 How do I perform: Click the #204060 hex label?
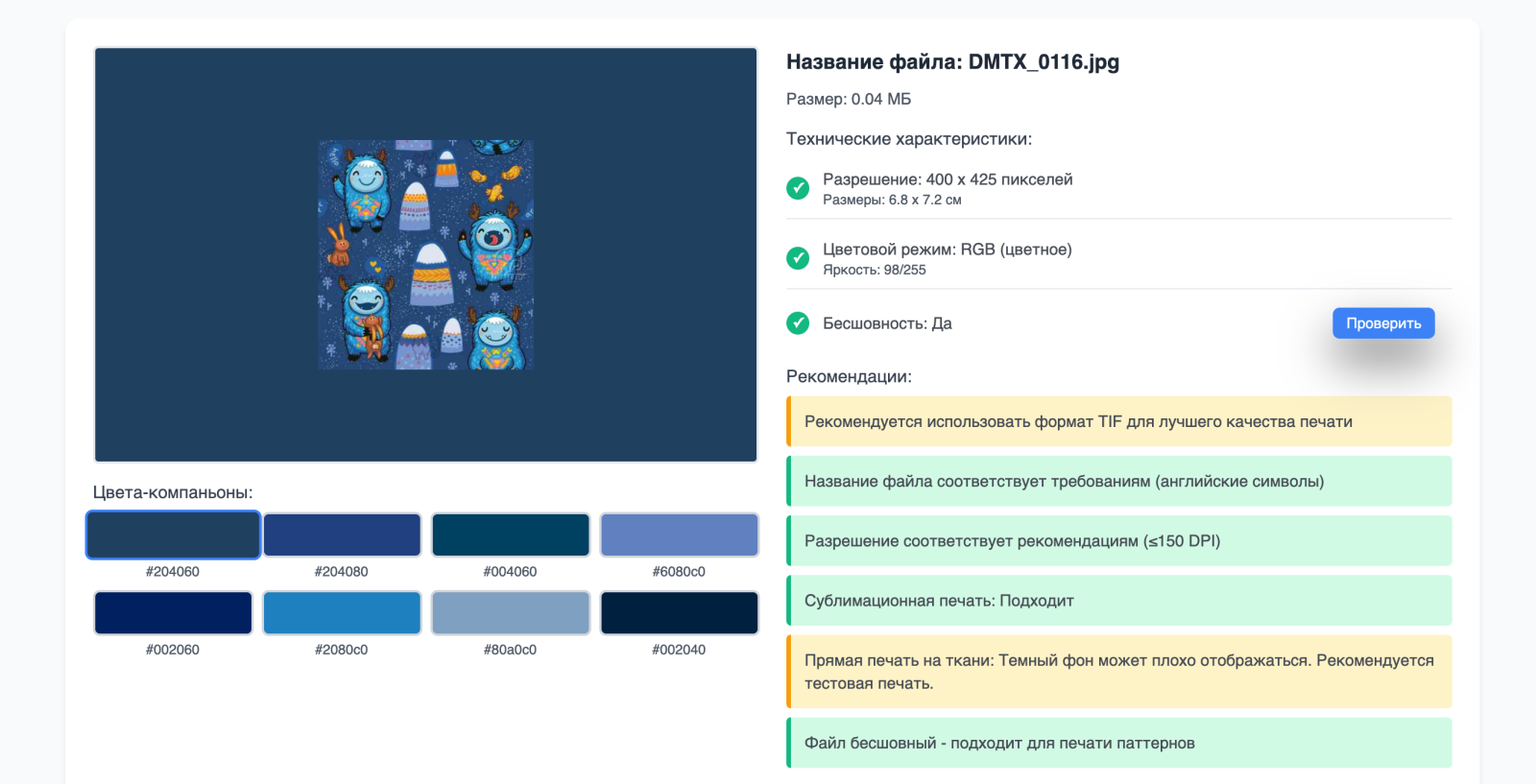[173, 572]
